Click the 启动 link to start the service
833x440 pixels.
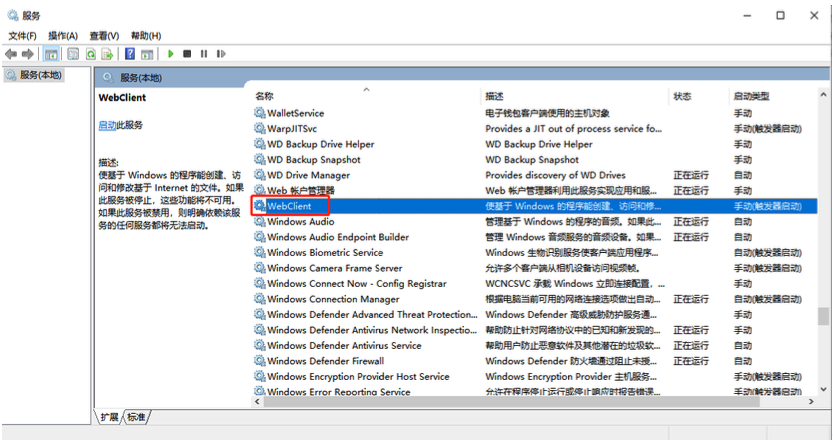tap(107, 125)
